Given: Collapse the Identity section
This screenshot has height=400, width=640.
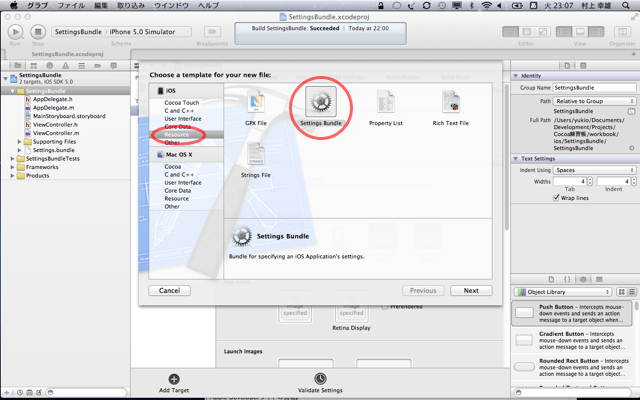Looking at the screenshot, I should point(516,76).
